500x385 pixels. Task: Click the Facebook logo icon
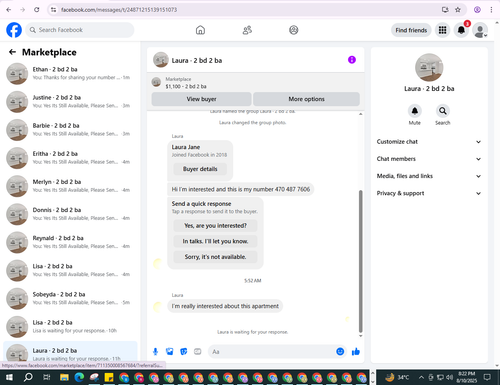14,30
